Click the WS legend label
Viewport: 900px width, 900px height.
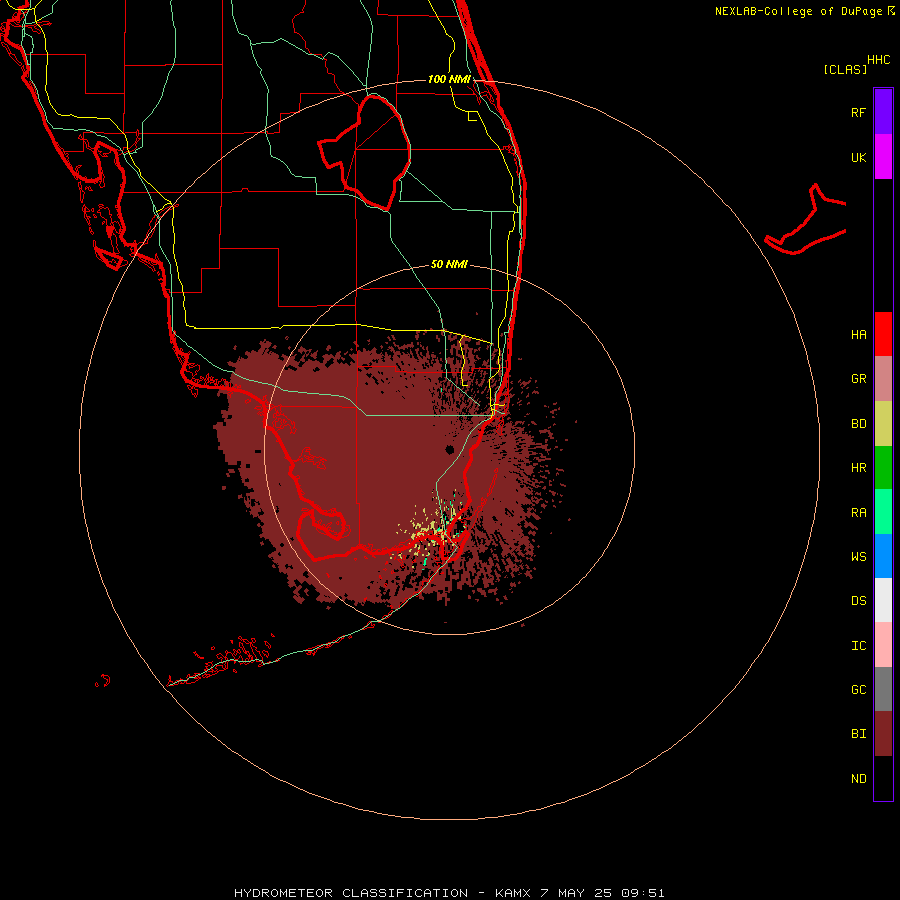click(x=858, y=556)
